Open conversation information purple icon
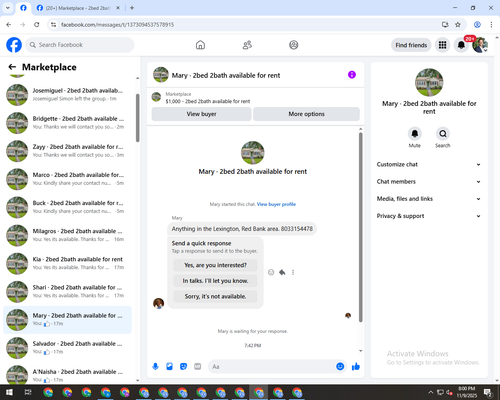The width and height of the screenshot is (500, 400). 352,75
